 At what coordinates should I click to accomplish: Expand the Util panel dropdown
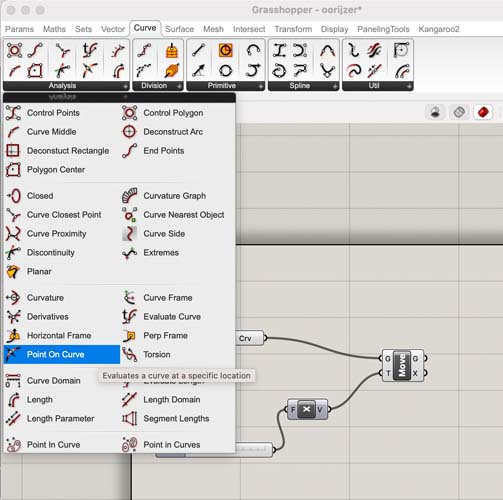point(409,86)
